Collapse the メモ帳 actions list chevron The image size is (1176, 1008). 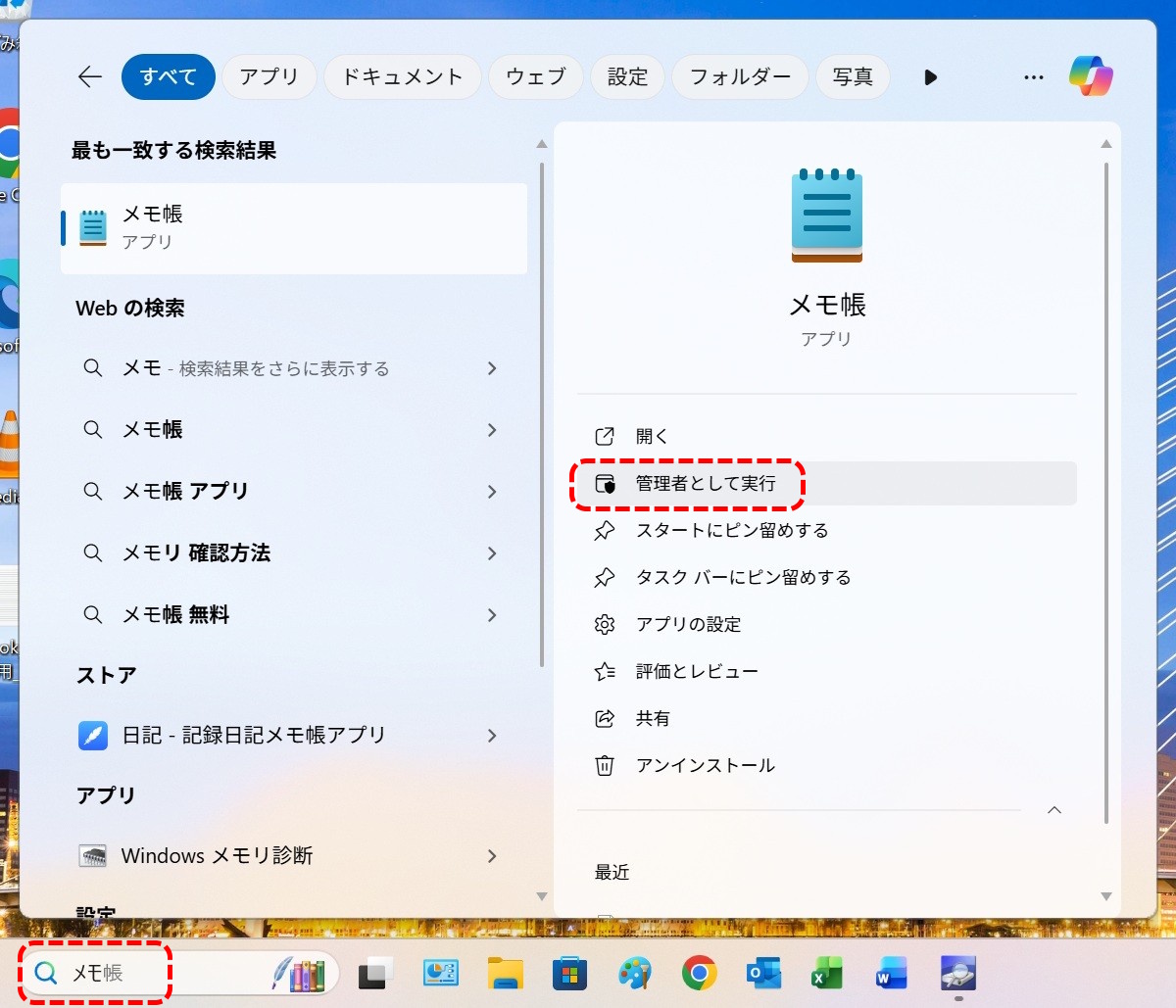coord(1053,810)
